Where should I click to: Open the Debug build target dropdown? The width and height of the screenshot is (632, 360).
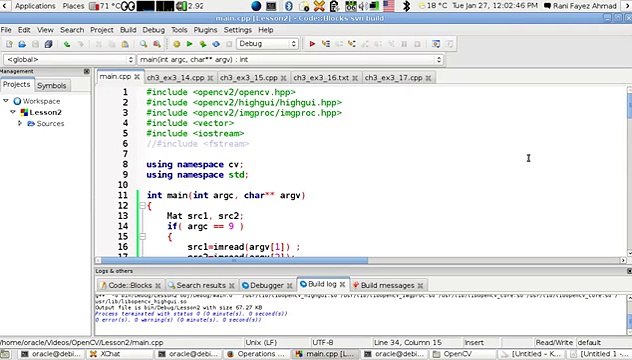point(267,44)
